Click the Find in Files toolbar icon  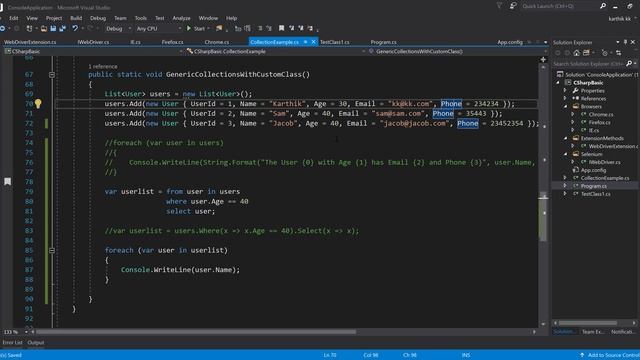[219, 28]
